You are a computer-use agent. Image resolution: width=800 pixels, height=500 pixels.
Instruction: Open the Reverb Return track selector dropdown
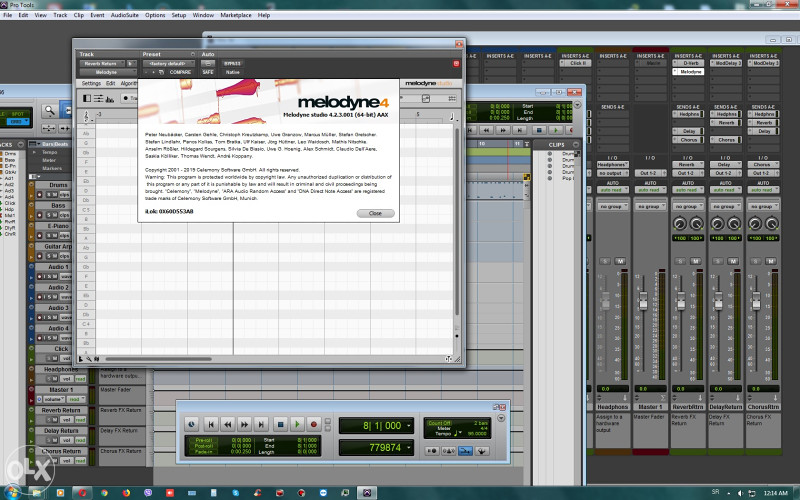coord(103,63)
